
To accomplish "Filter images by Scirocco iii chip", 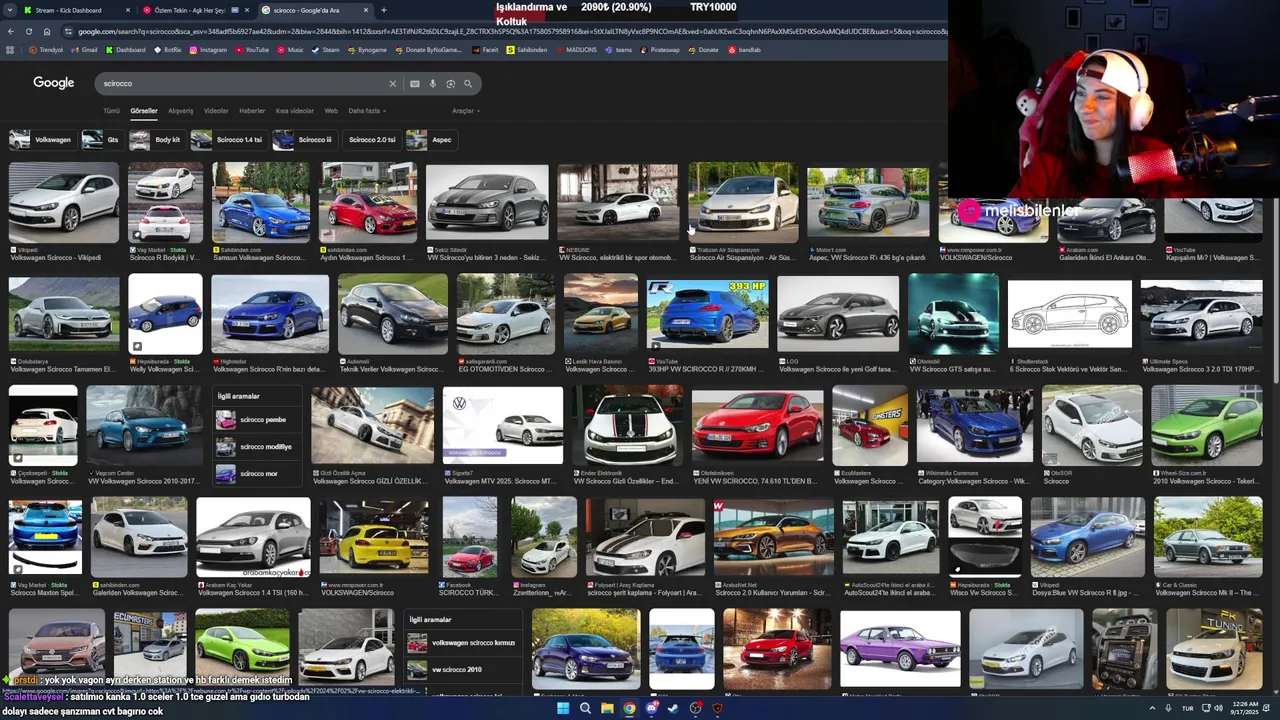I will 303,140.
